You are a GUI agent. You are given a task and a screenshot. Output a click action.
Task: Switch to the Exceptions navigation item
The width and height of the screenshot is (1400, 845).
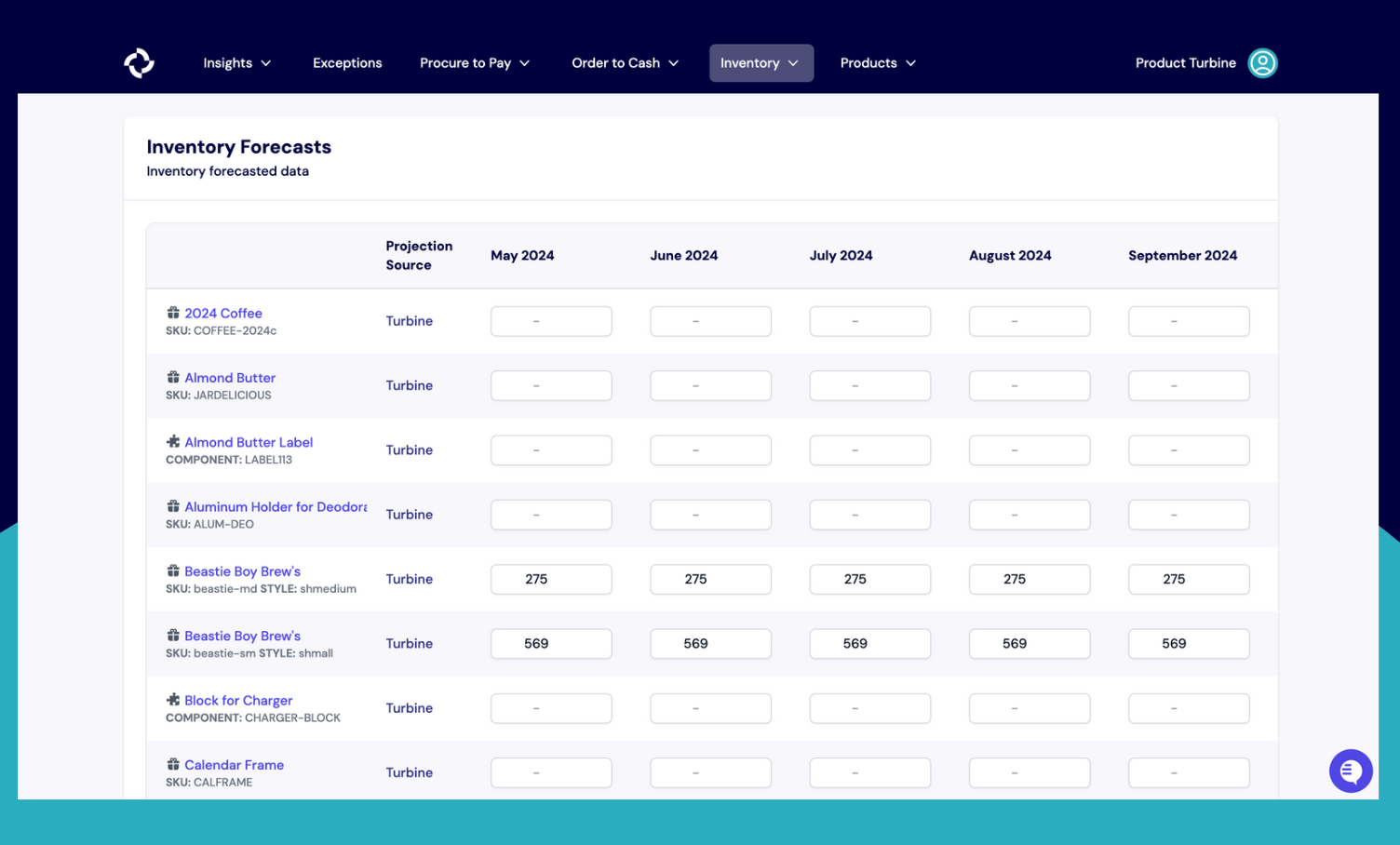[x=347, y=62]
